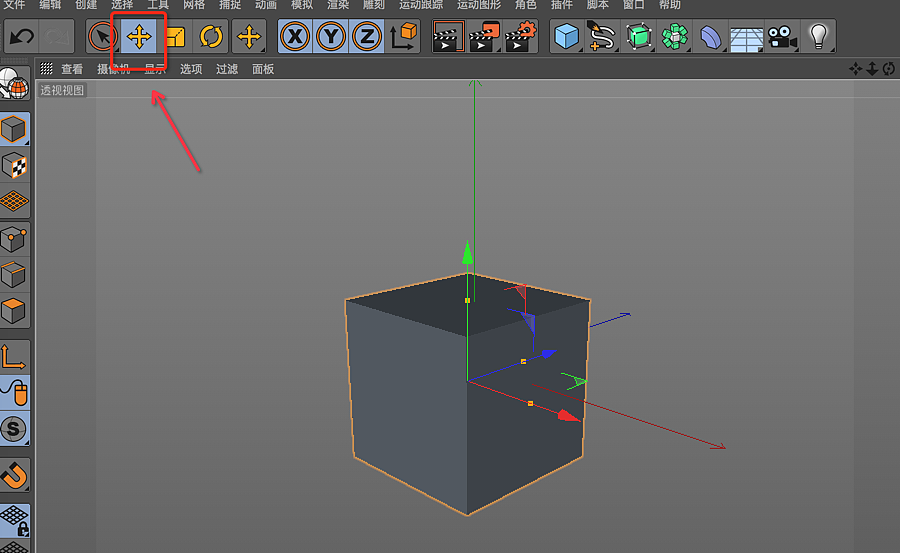Image resolution: width=900 pixels, height=553 pixels.
Task: Click the recent tool plus icon
Action: (249, 37)
